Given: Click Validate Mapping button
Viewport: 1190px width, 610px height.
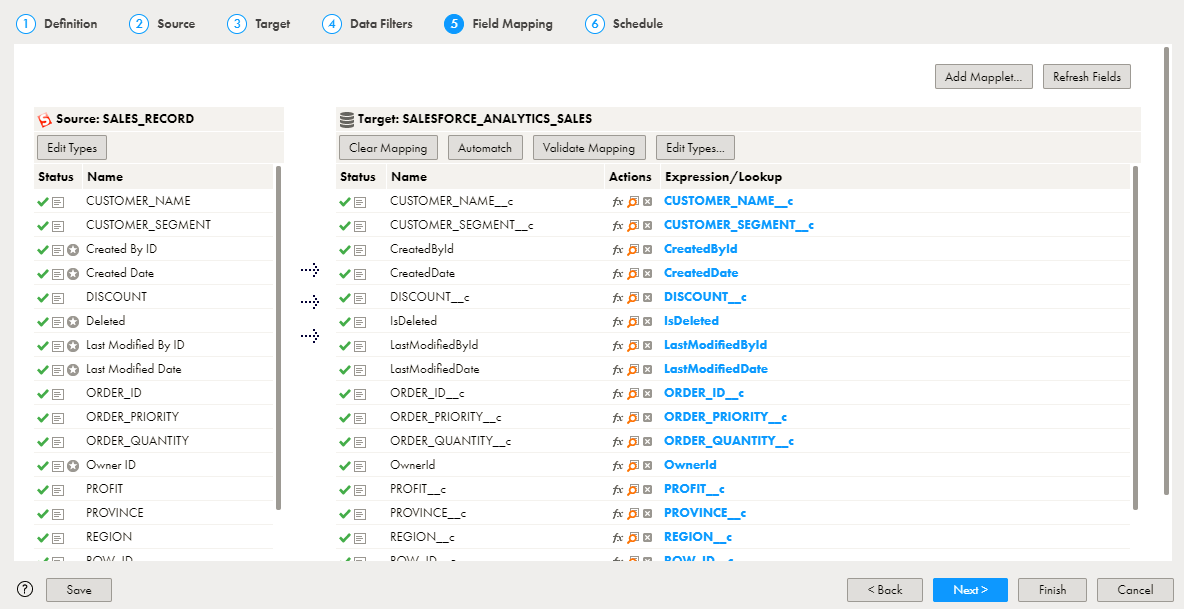Looking at the screenshot, I should 589,148.
